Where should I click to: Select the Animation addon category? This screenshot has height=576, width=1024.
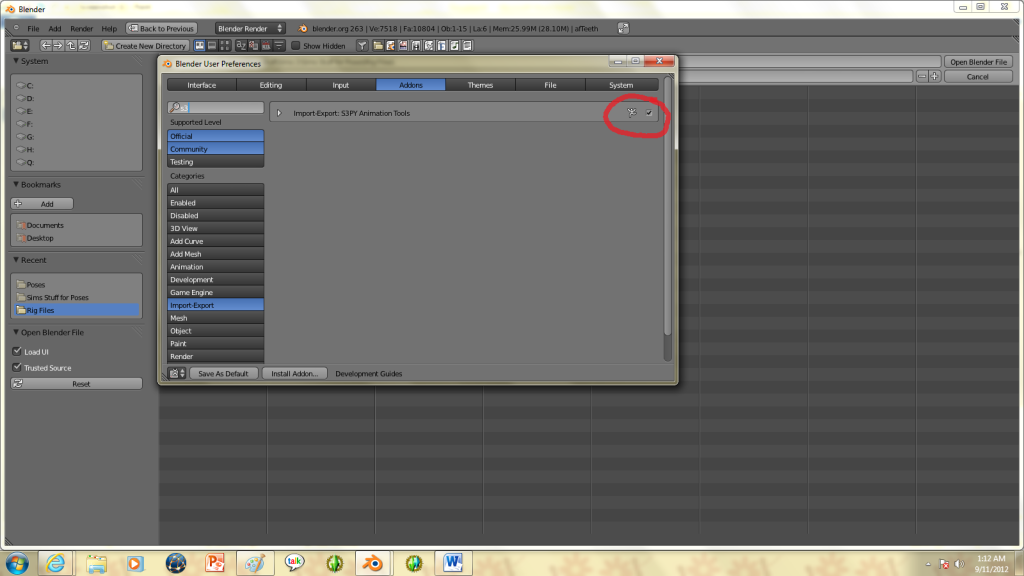coord(216,266)
